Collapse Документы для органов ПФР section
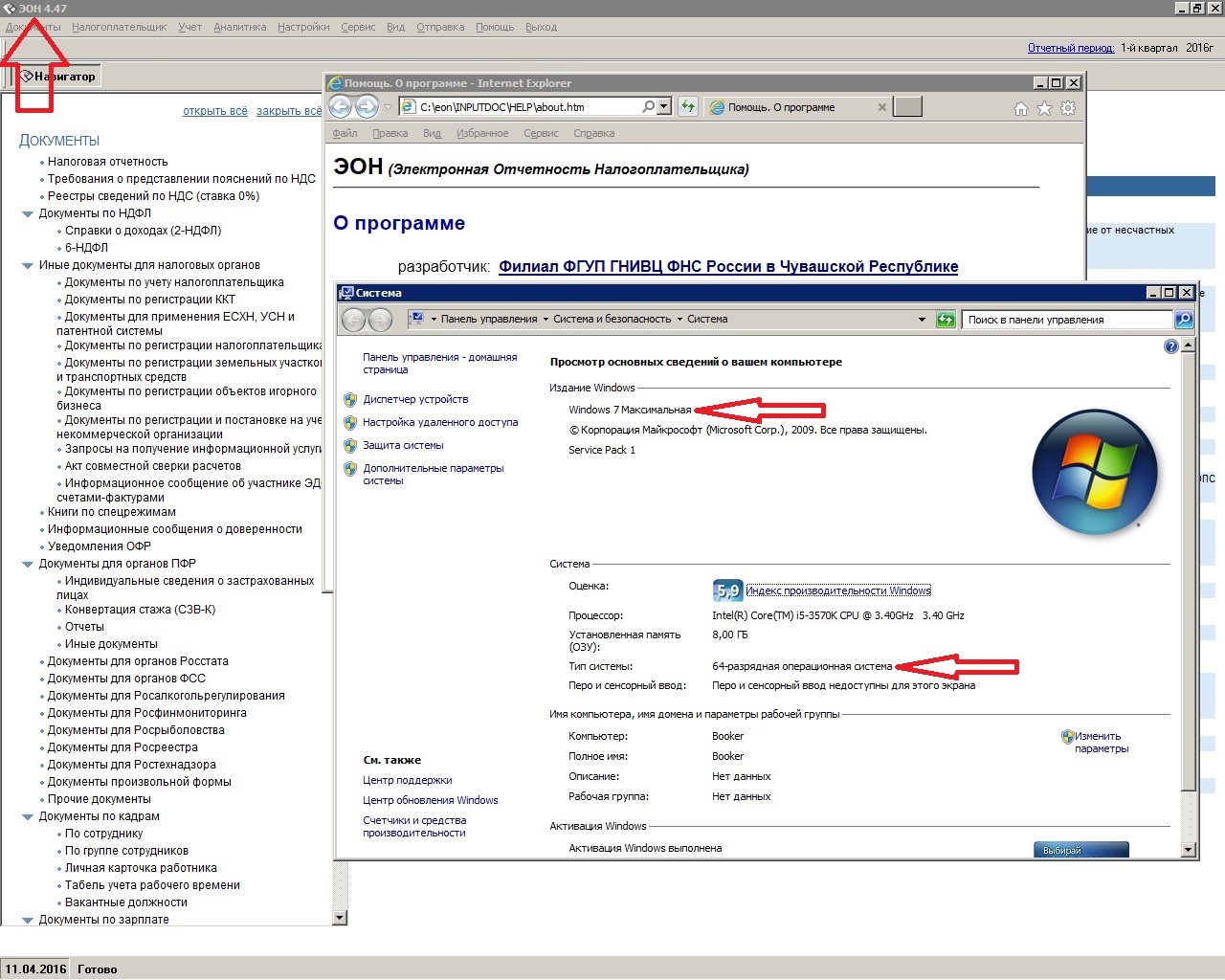 (x=28, y=565)
